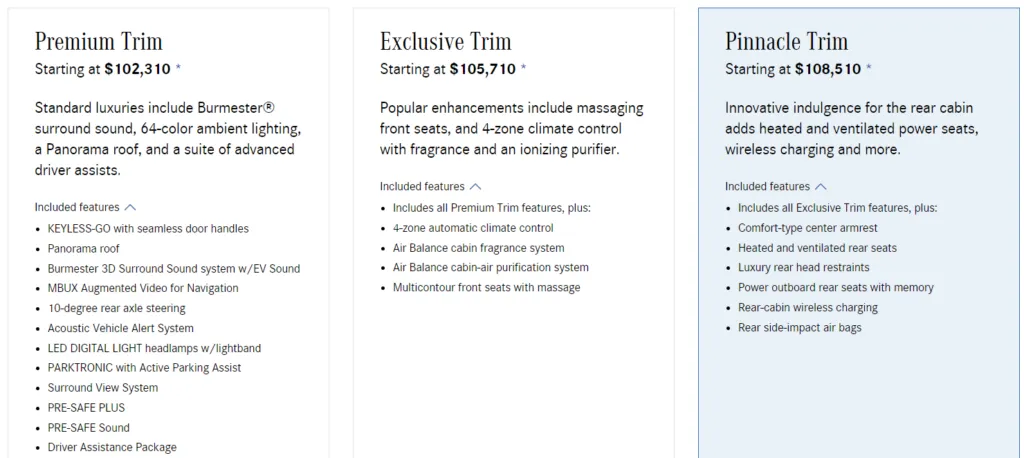This screenshot has width=1024, height=458.
Task: Click the Heated and ventilated rear seats item
Action: (817, 248)
